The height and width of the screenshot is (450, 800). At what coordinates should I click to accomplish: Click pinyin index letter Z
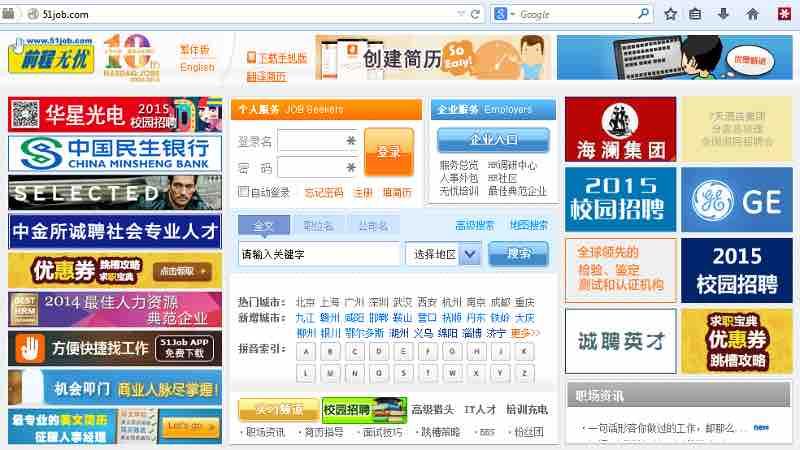524,373
